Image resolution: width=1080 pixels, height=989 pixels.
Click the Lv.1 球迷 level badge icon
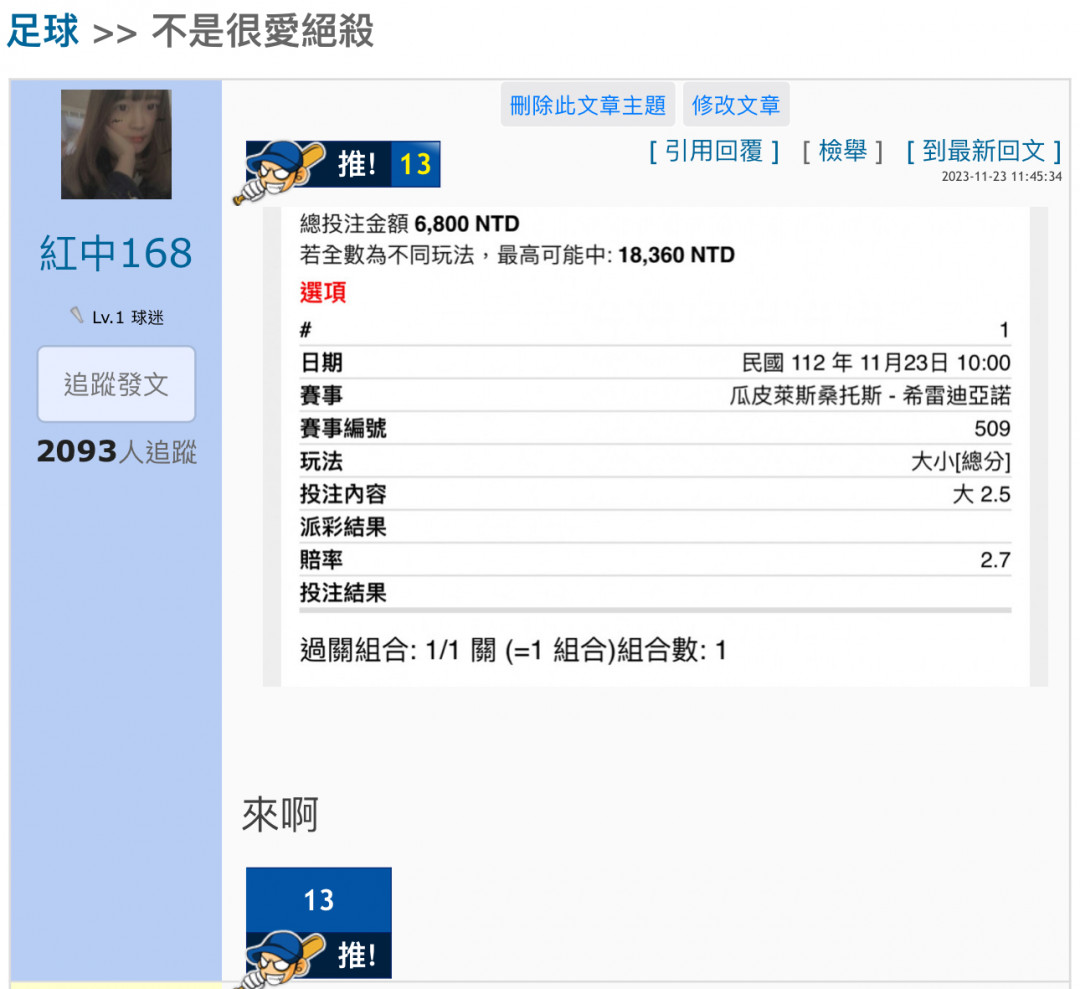tap(76, 315)
